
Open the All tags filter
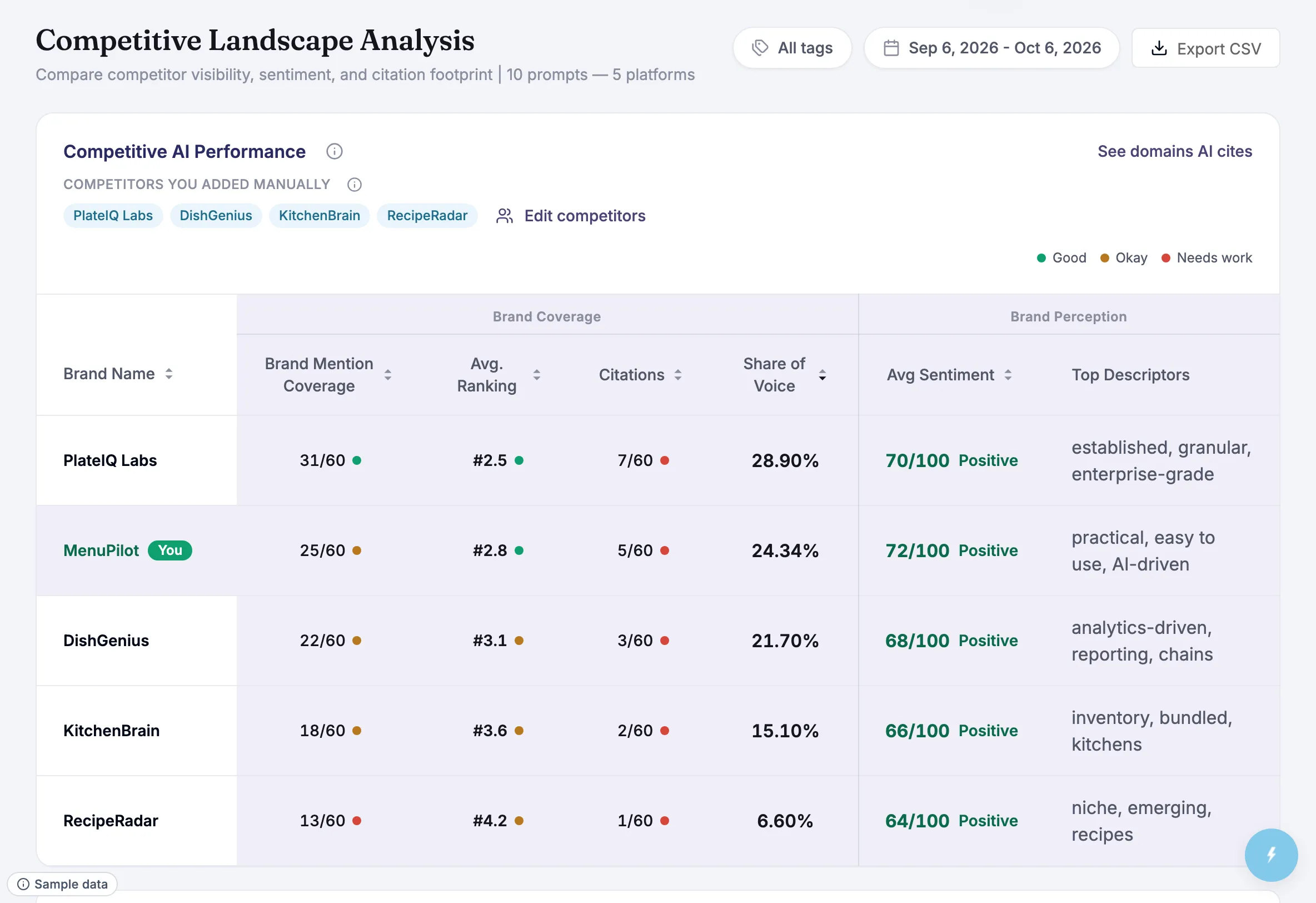(x=792, y=48)
